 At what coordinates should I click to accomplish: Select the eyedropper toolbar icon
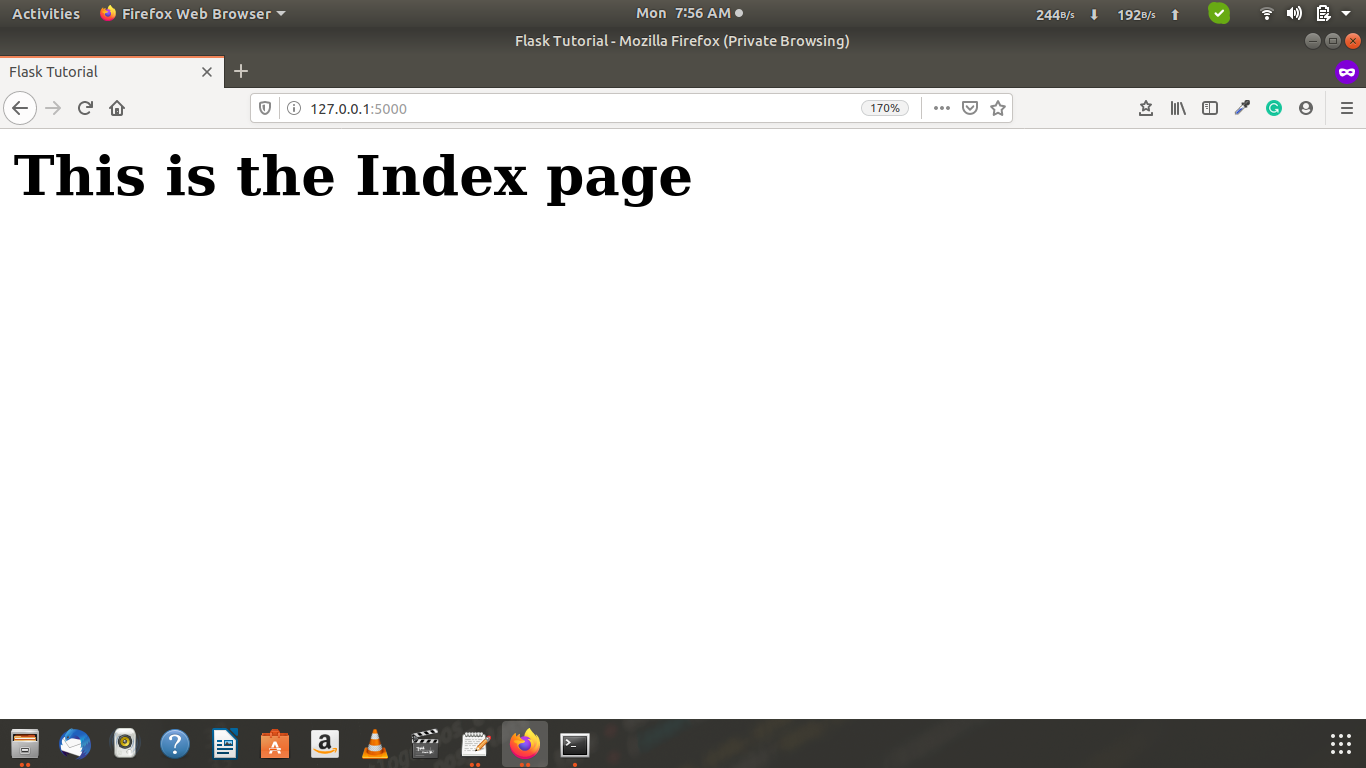(x=1242, y=108)
